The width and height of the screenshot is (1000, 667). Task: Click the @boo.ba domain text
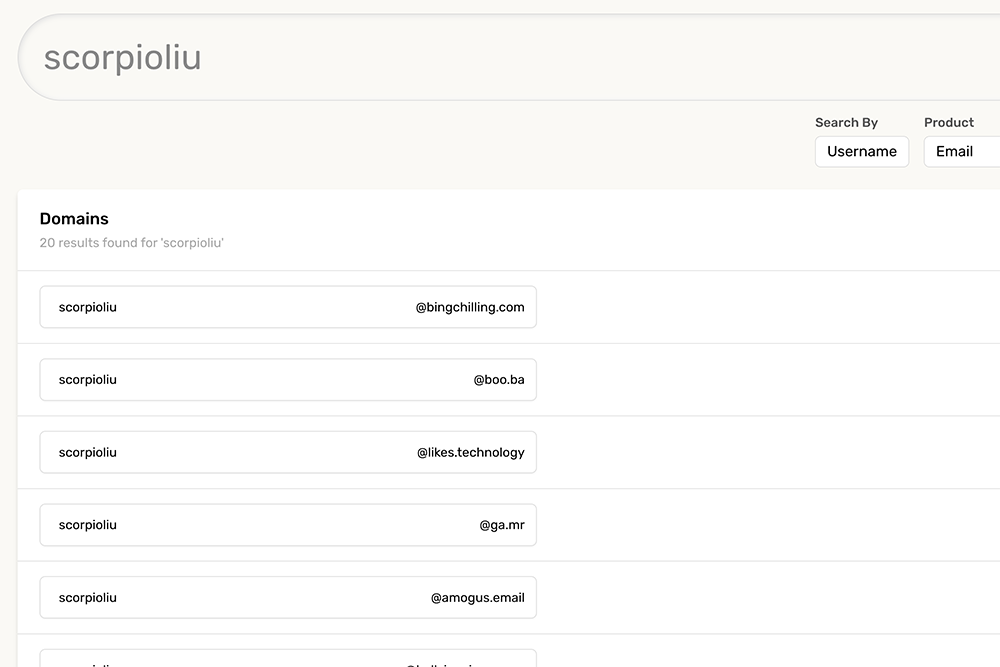point(499,380)
